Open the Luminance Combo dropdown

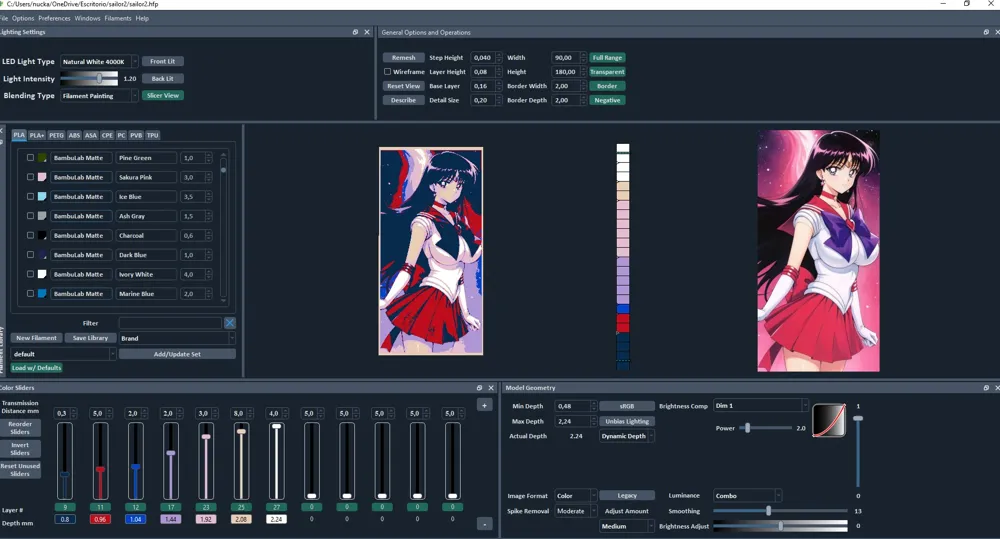pyautogui.click(x=747, y=496)
